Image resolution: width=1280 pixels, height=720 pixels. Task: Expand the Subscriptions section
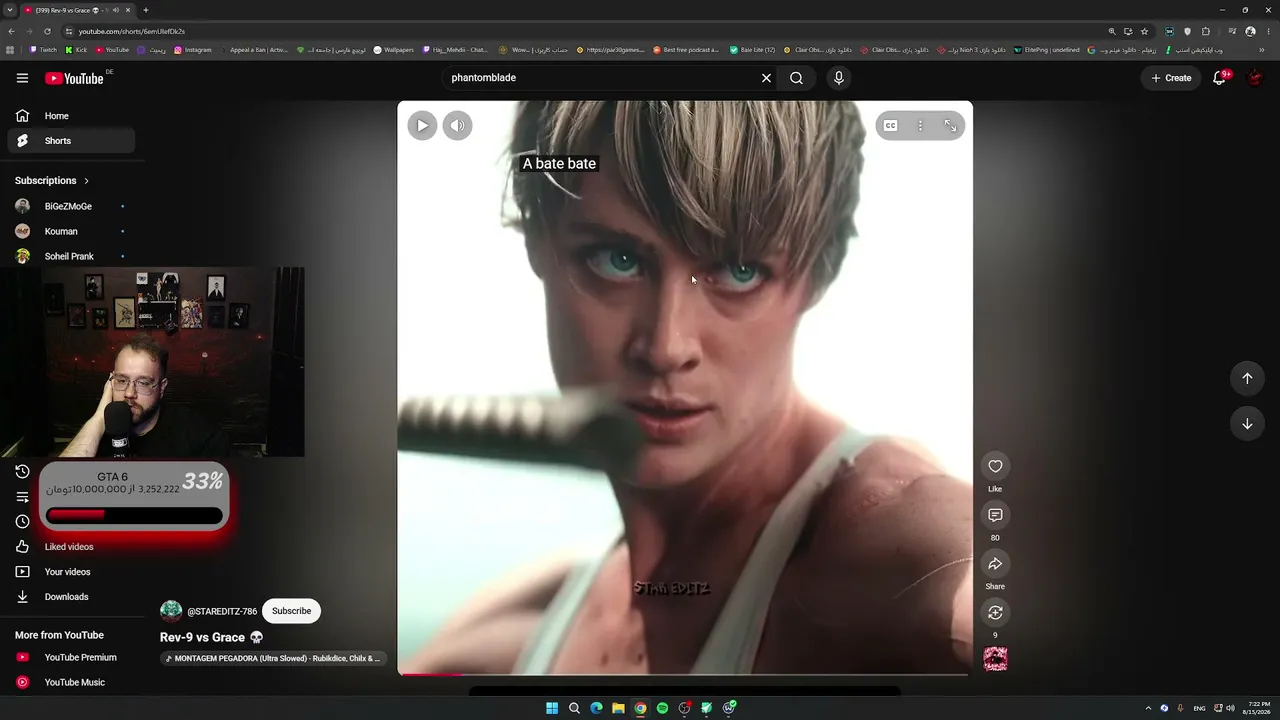(52, 181)
